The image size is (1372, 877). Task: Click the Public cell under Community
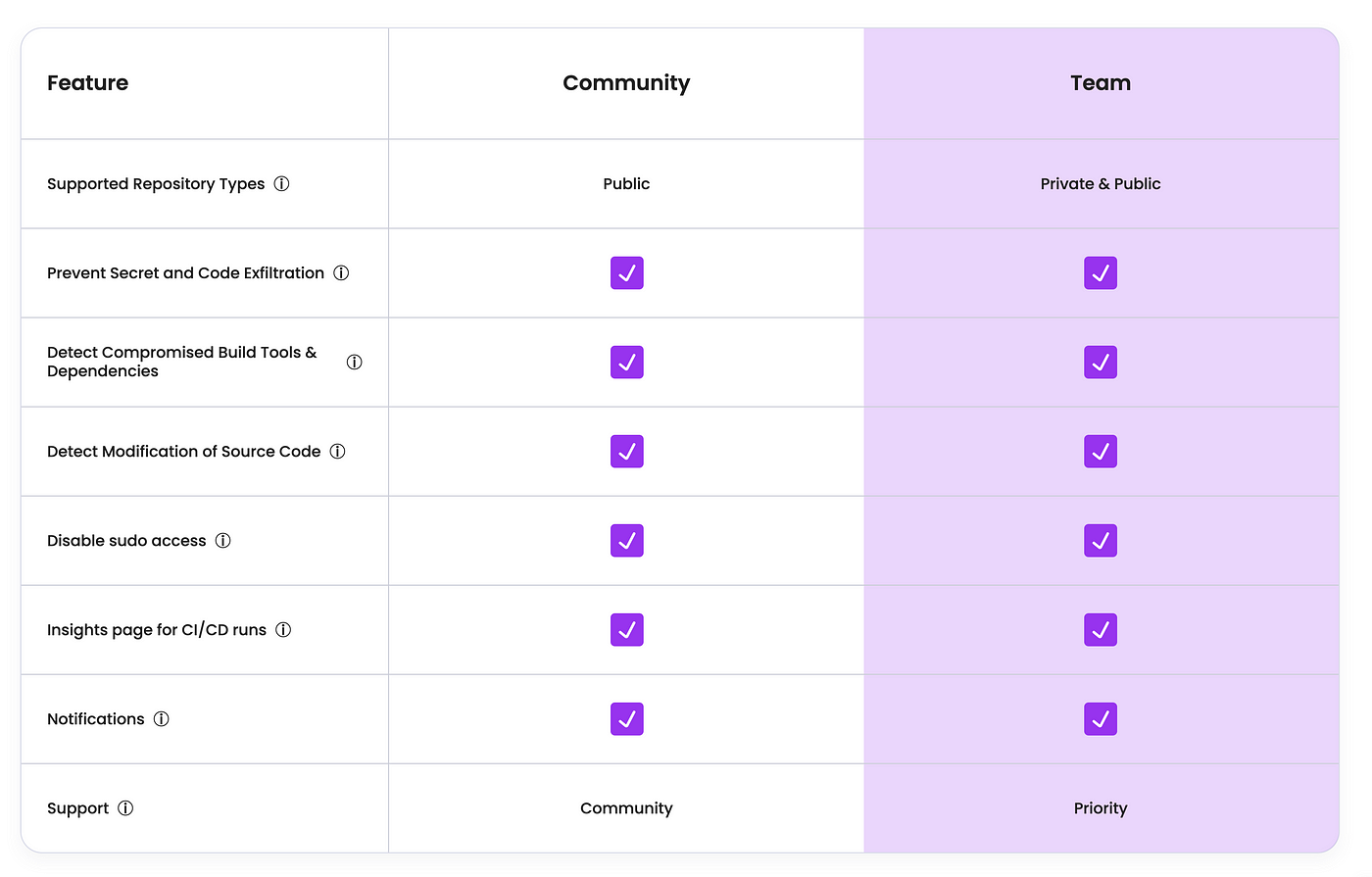[626, 183]
